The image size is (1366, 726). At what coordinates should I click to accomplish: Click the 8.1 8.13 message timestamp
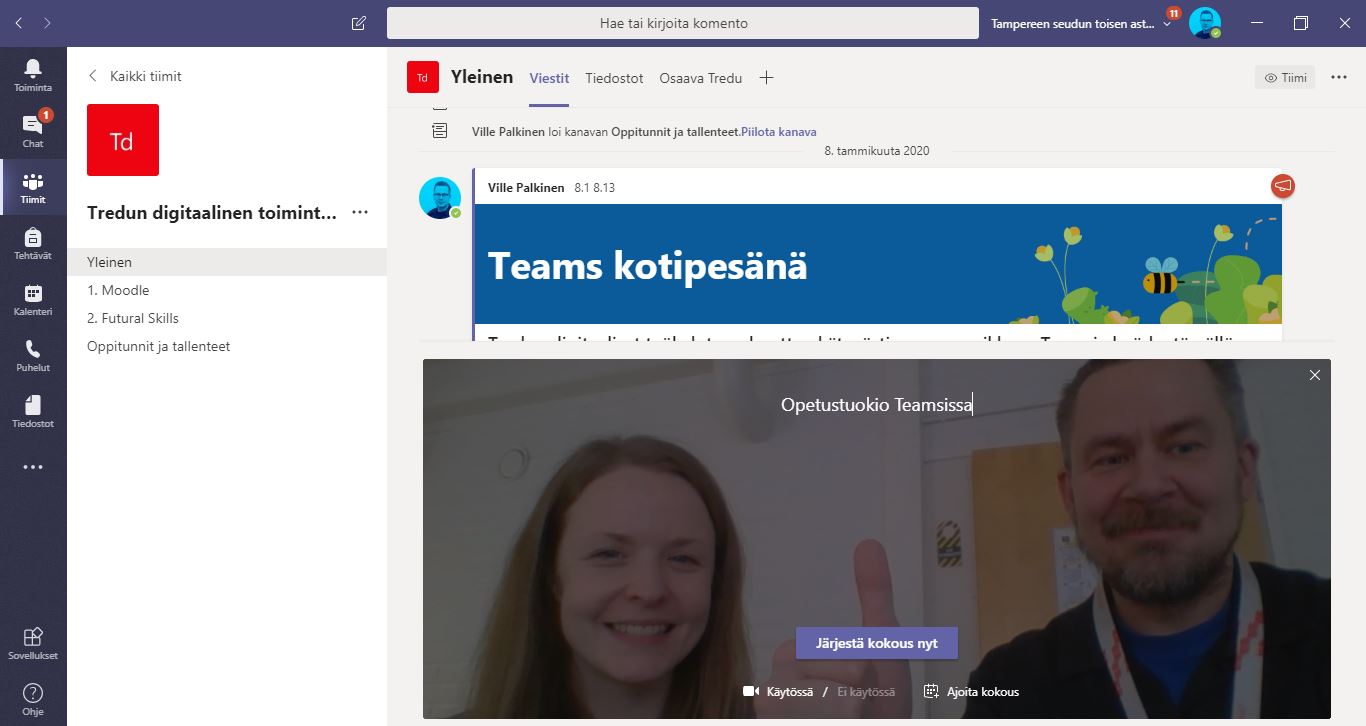point(594,188)
